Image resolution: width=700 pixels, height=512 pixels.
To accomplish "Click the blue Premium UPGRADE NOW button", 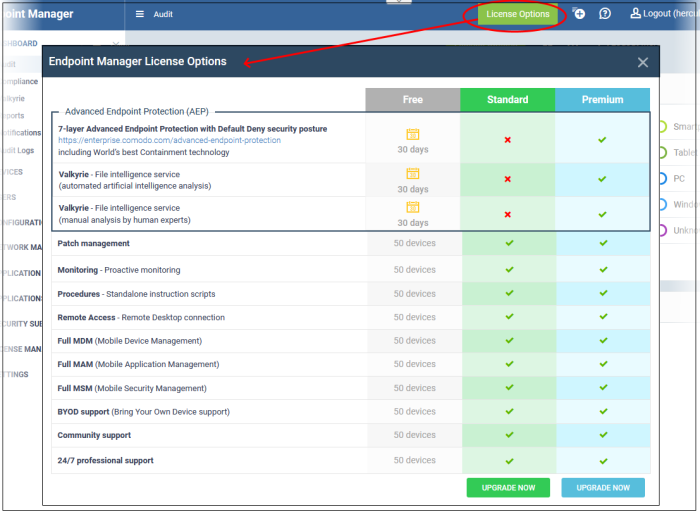I will pos(603,487).
